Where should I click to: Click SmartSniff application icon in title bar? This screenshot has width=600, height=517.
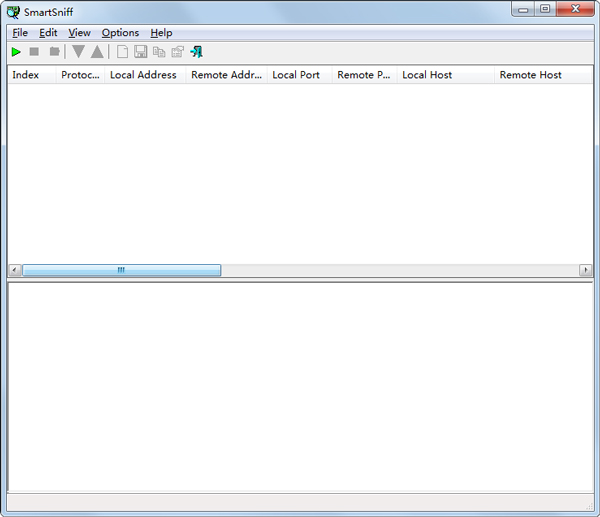(13, 12)
